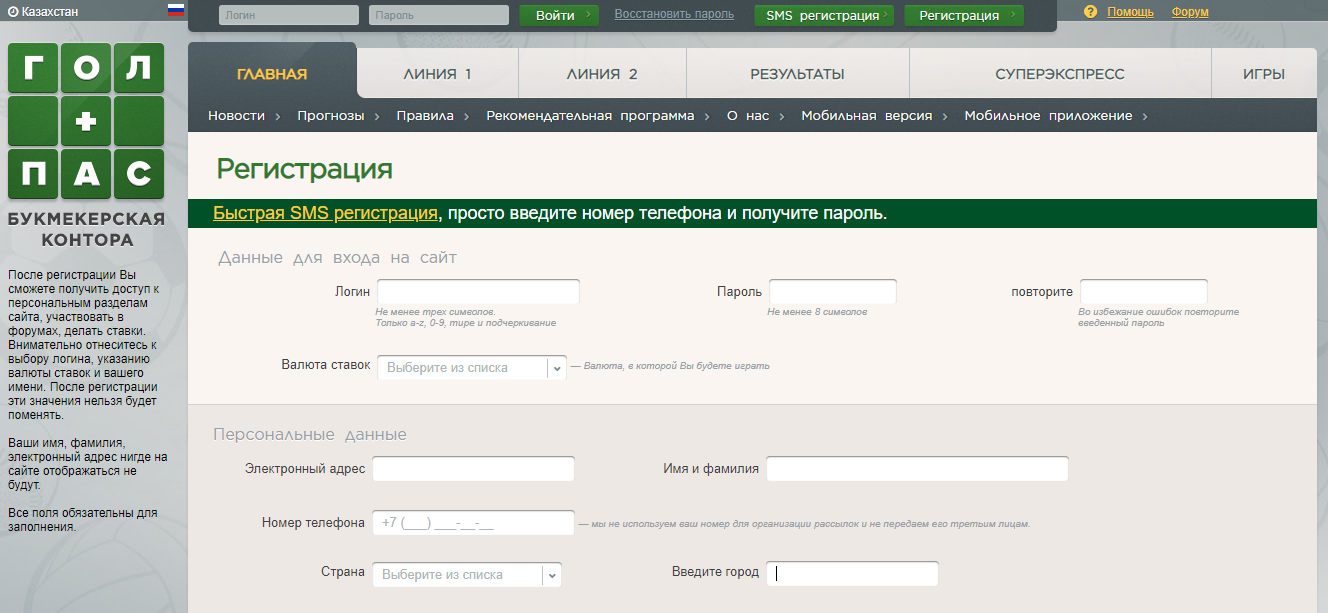Select the Казахстан region selector
This screenshot has height=613, width=1328.
click(x=42, y=12)
